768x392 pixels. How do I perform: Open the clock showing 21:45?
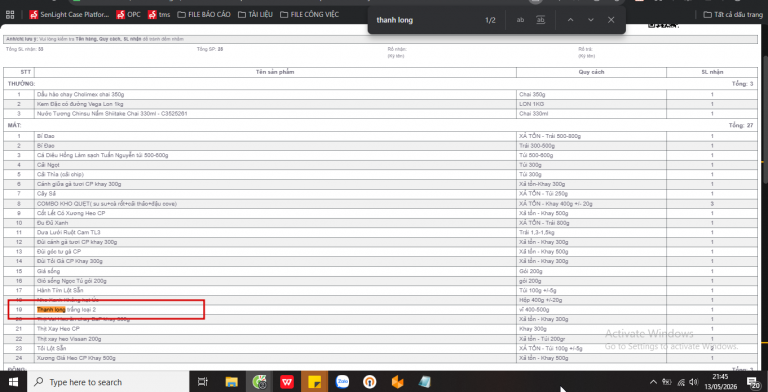coord(720,381)
